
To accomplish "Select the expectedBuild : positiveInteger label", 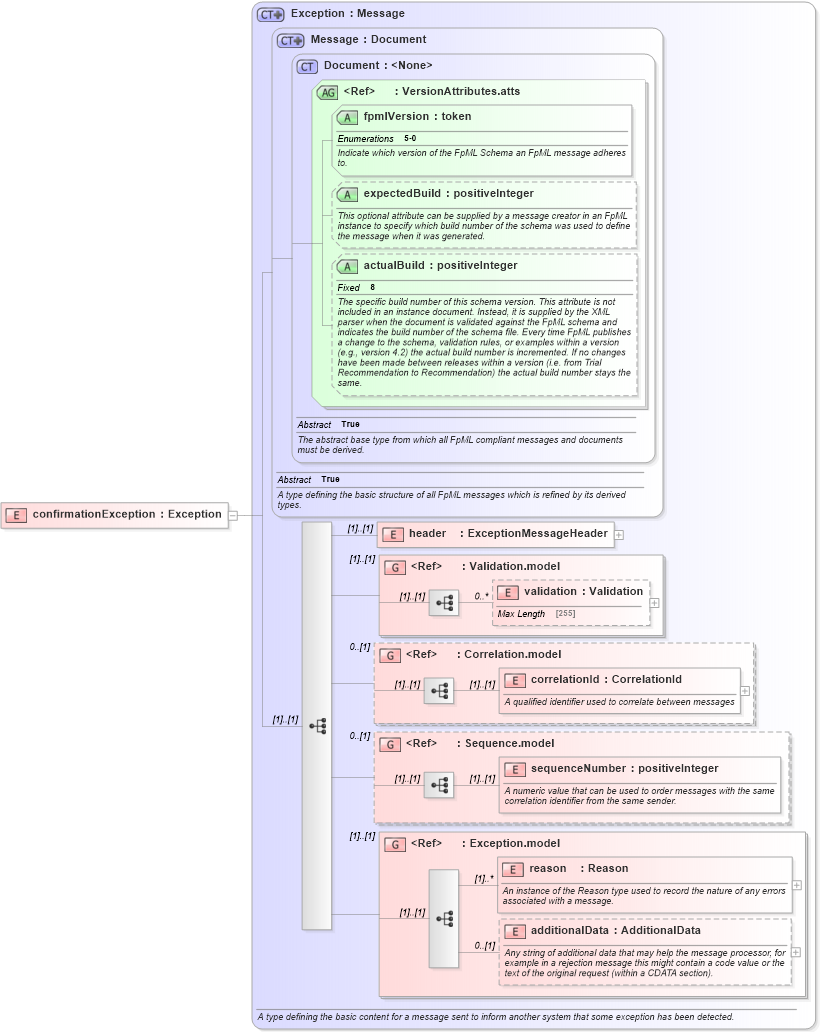I will [448, 194].
